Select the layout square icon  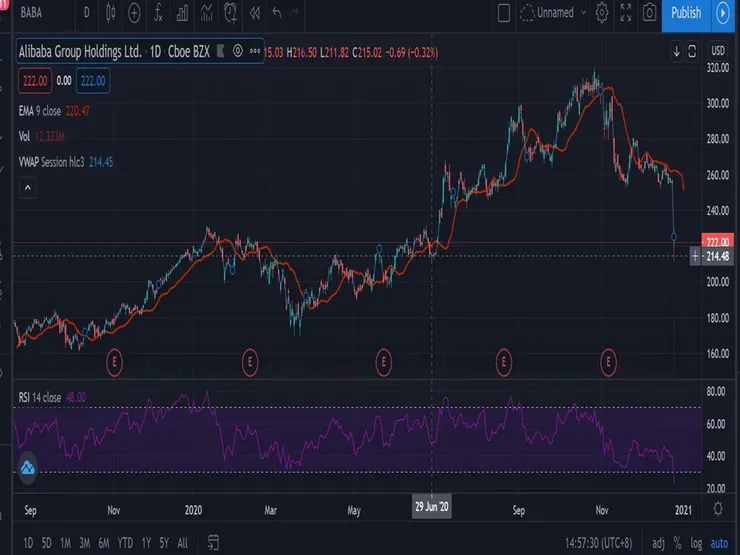(504, 13)
